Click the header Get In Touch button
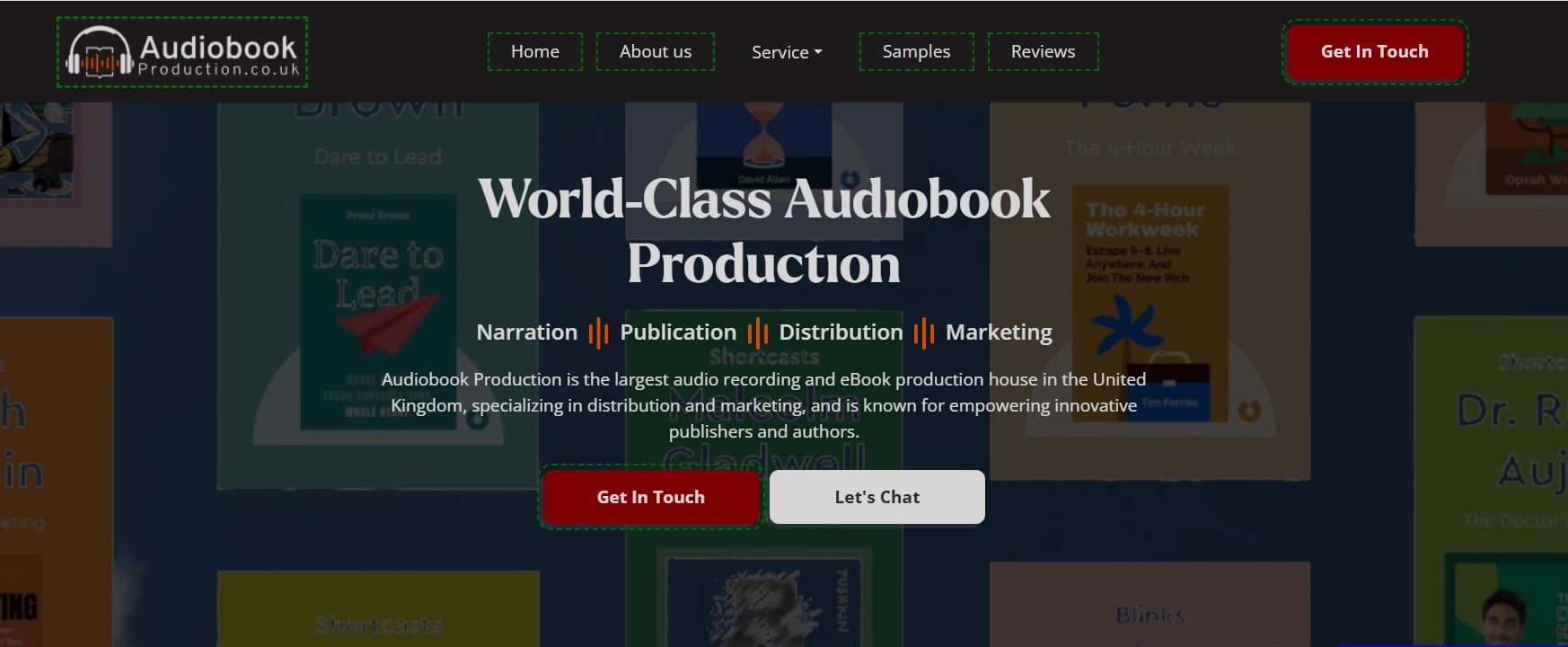Screen dimensions: 1568x647 tap(1375, 52)
